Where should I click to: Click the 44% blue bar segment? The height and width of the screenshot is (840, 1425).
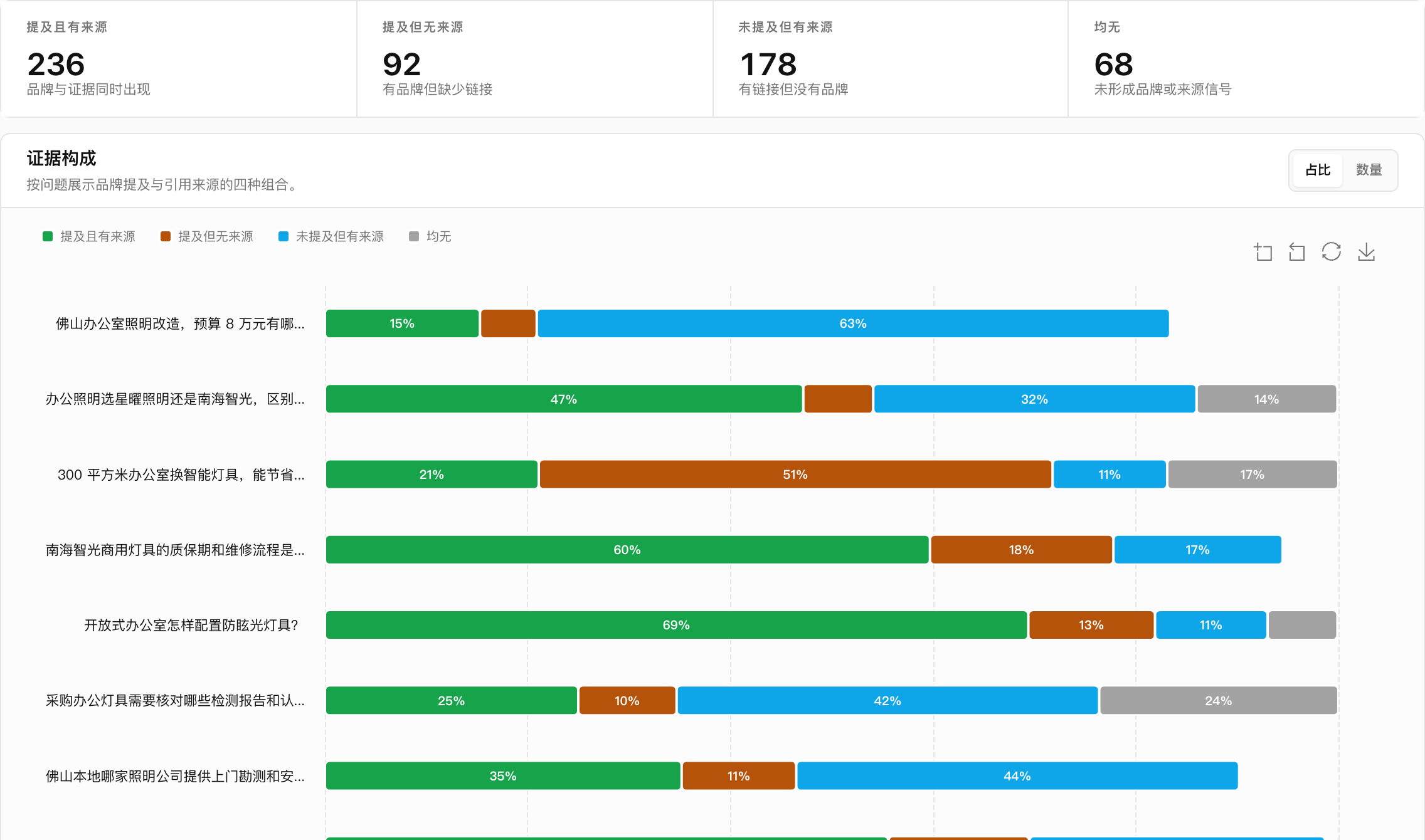coord(1017,776)
